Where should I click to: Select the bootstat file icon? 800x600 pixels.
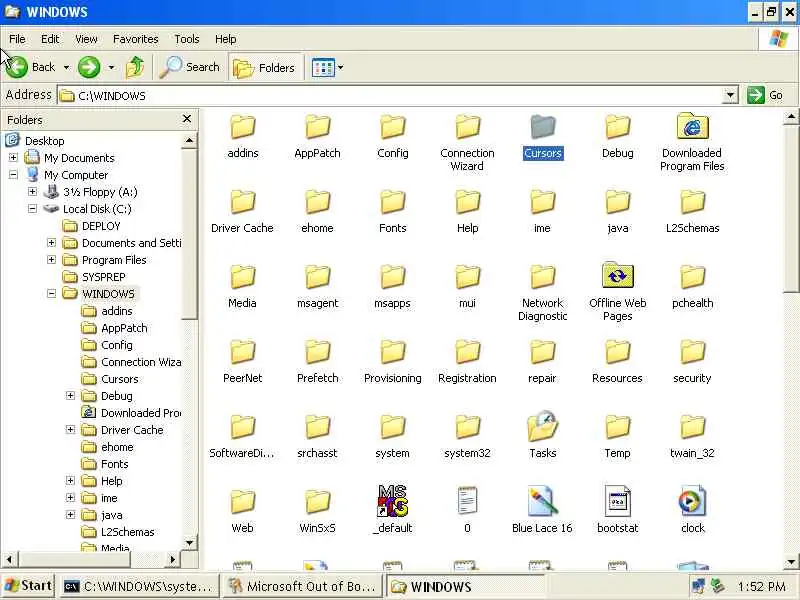[x=617, y=501]
